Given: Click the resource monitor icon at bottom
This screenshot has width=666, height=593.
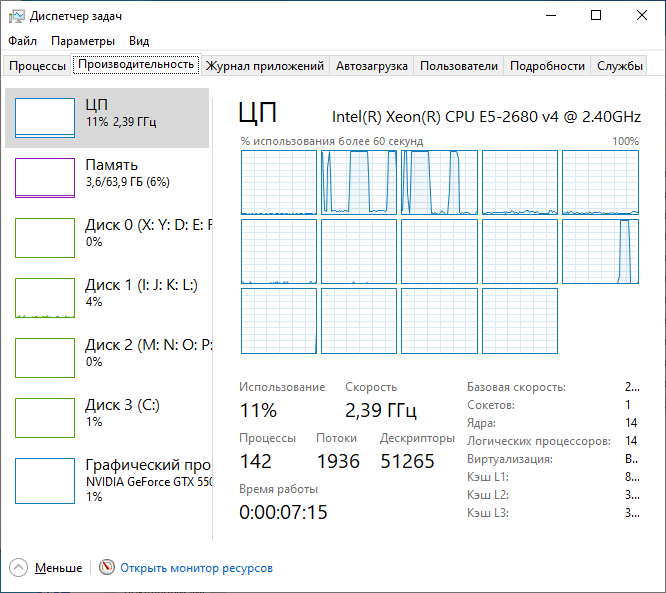Looking at the screenshot, I should click(x=107, y=568).
